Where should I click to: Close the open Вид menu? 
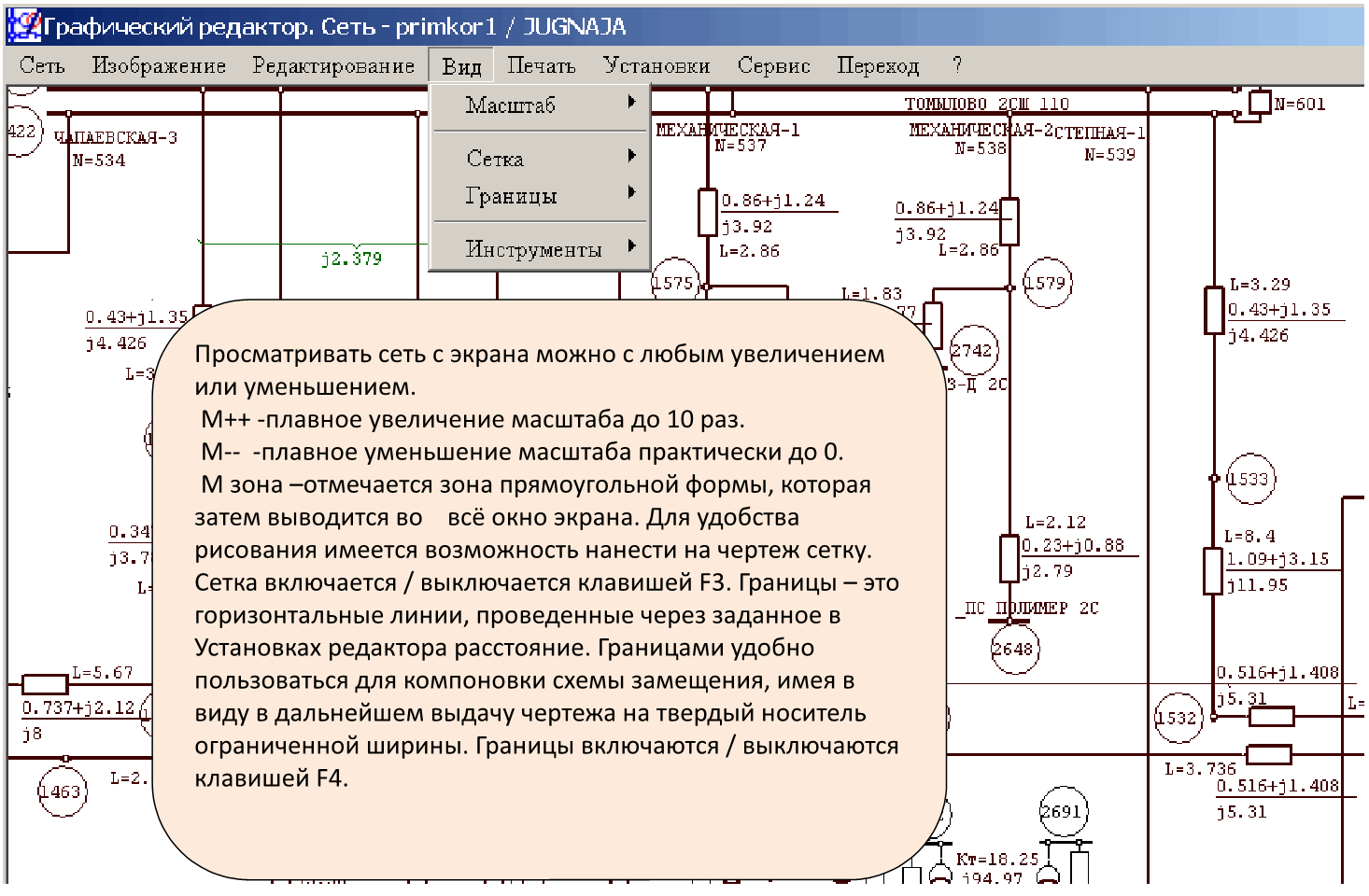click(x=461, y=66)
